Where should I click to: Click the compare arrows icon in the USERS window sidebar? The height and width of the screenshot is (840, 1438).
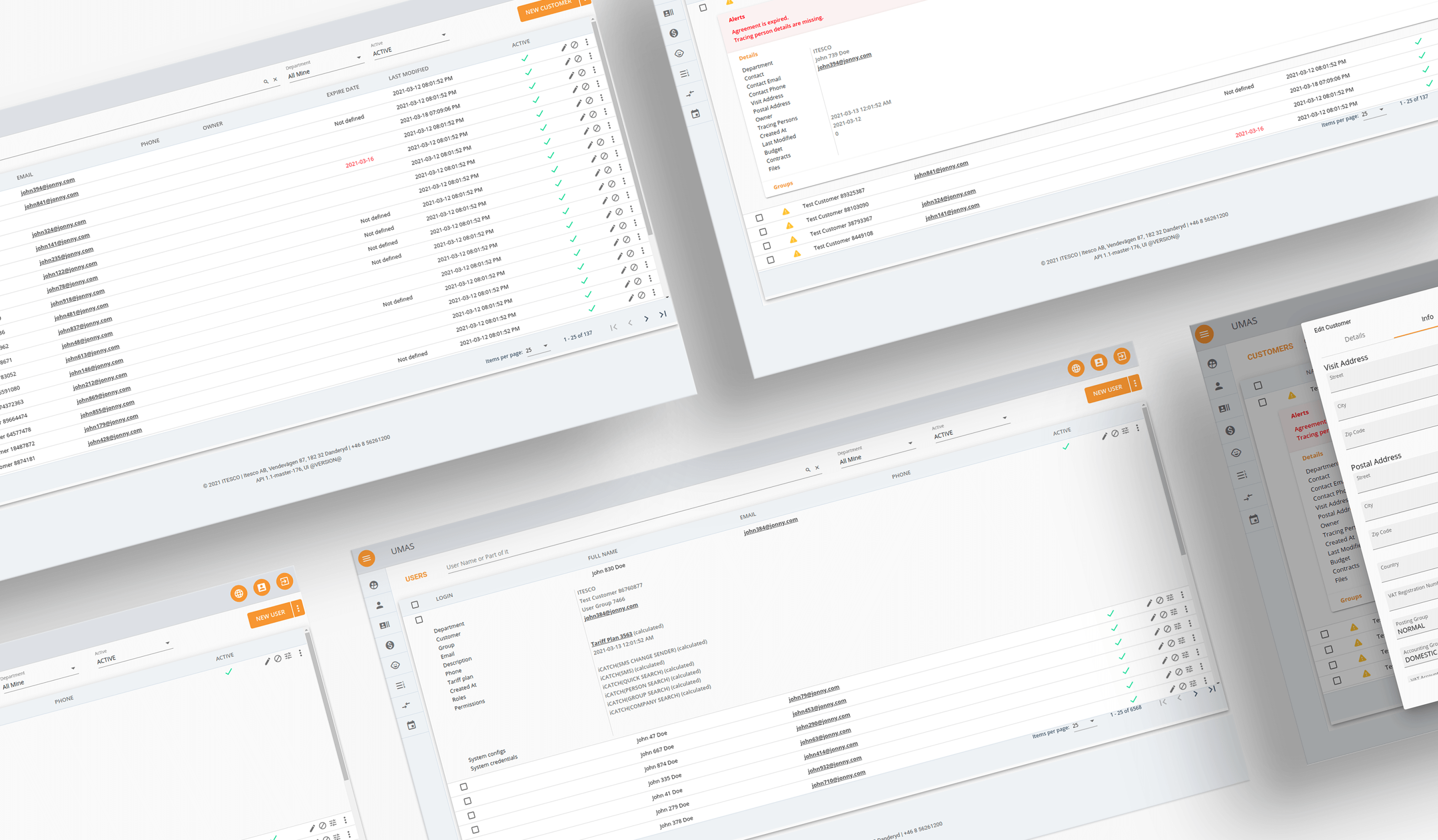click(x=406, y=705)
